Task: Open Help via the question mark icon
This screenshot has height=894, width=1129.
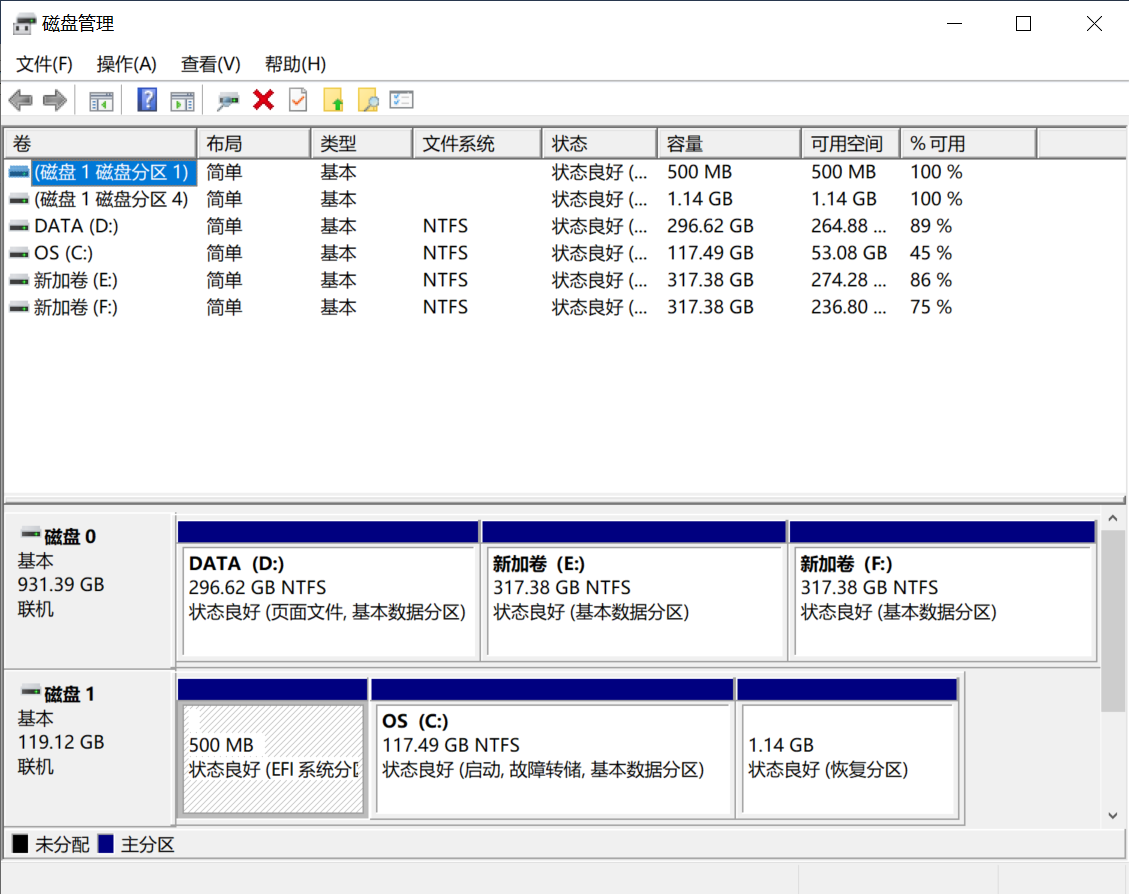Action: click(147, 100)
